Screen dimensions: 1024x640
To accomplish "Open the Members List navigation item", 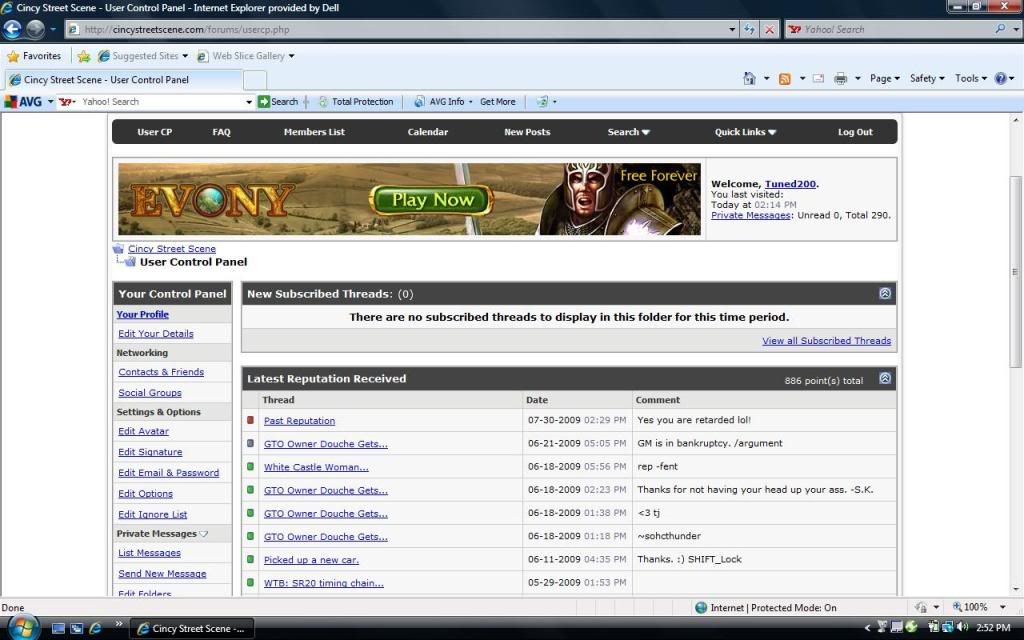I will [x=314, y=132].
